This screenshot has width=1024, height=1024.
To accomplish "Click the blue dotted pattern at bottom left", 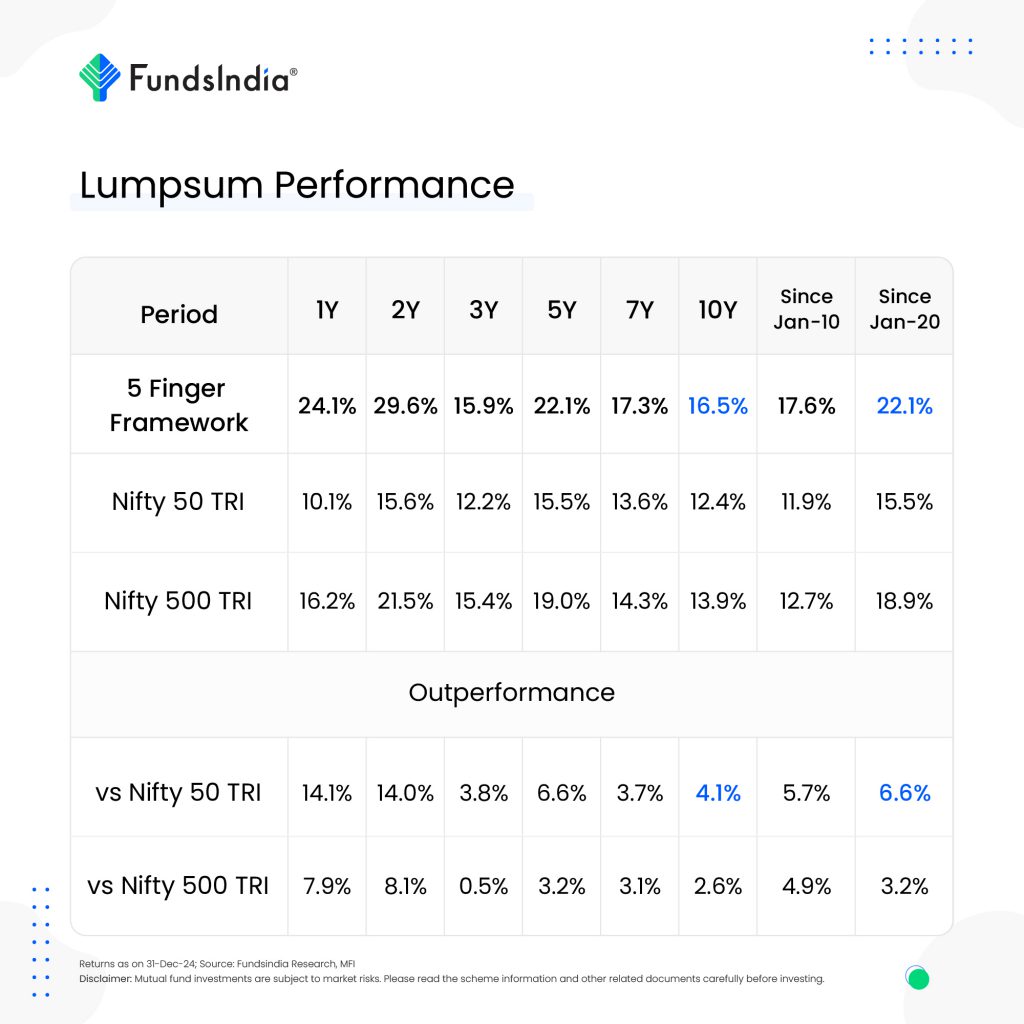I will (x=41, y=941).
